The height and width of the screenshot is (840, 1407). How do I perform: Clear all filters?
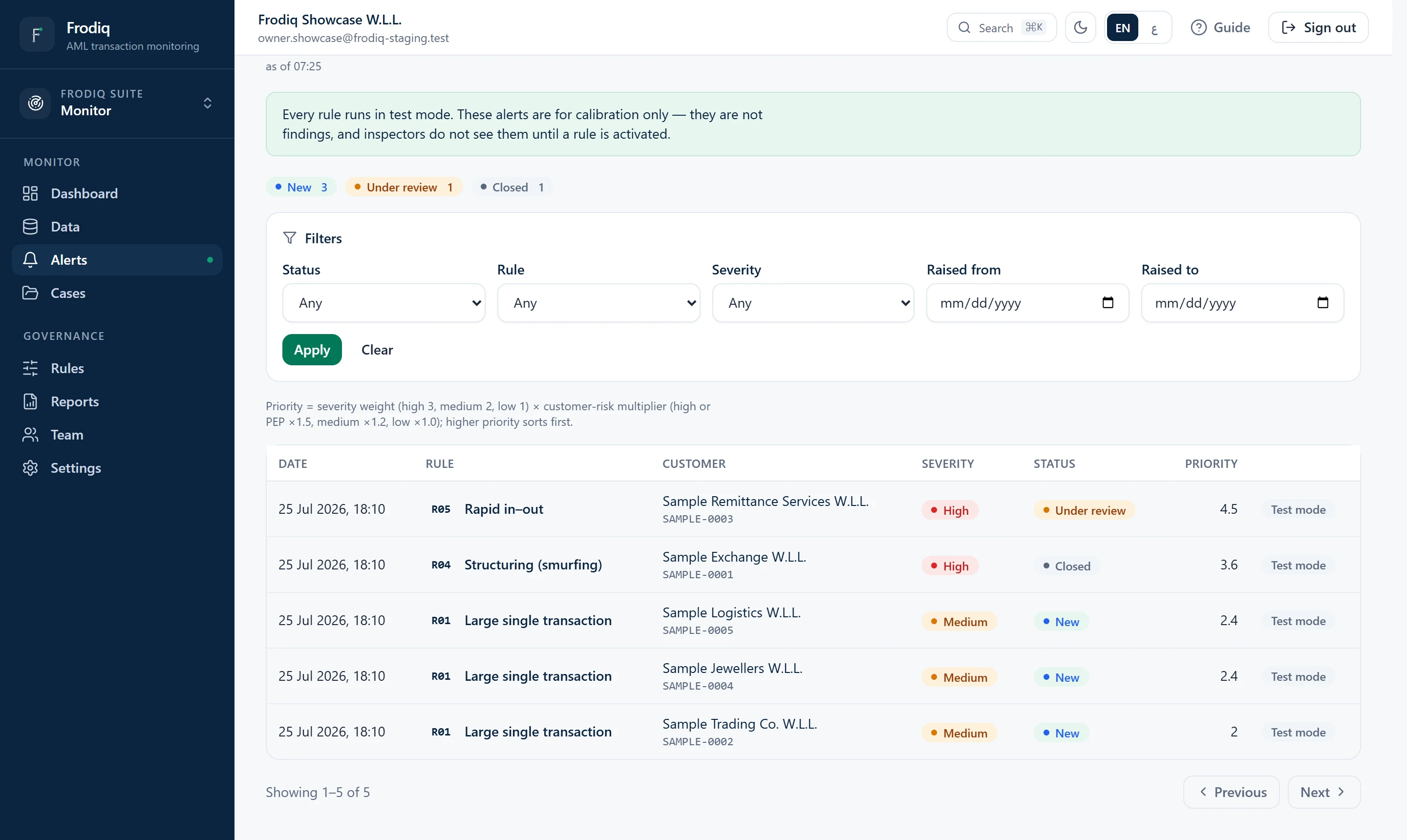click(377, 350)
